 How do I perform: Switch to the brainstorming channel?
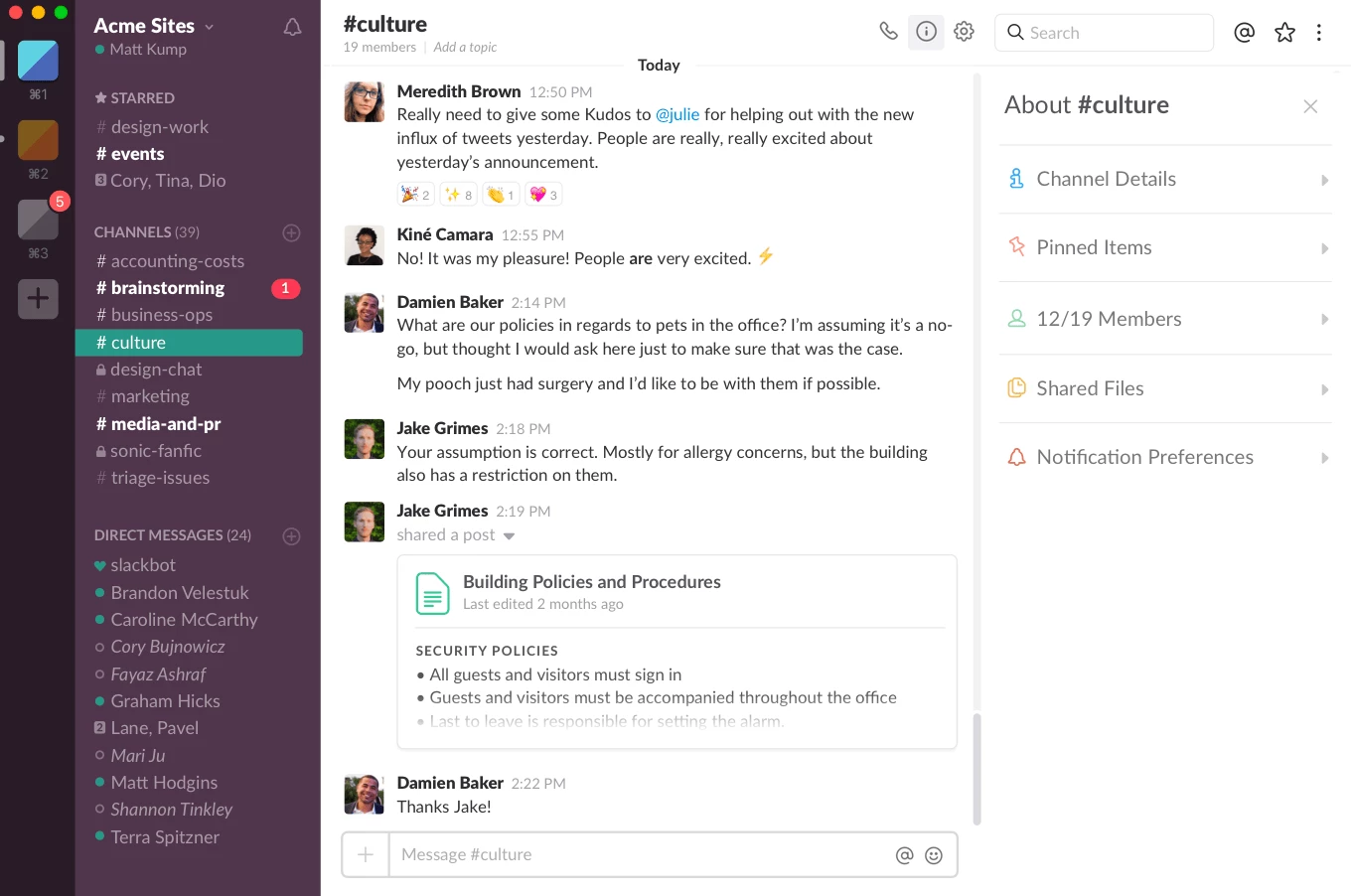(167, 288)
